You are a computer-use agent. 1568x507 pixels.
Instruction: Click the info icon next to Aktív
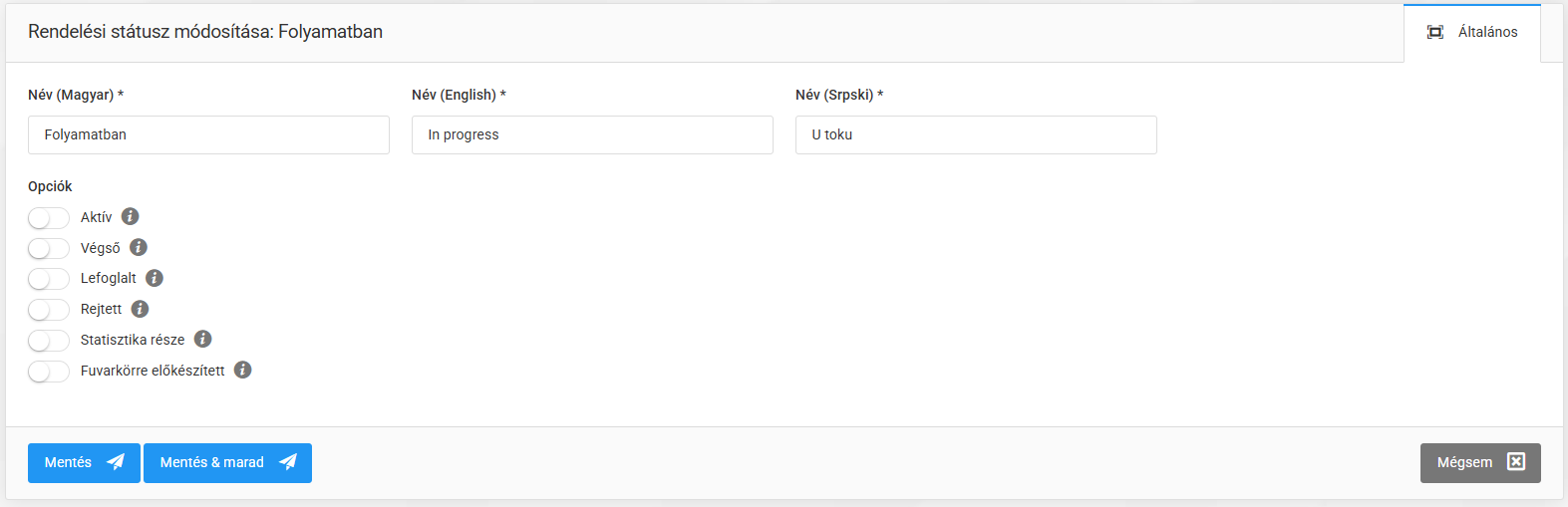click(131, 216)
